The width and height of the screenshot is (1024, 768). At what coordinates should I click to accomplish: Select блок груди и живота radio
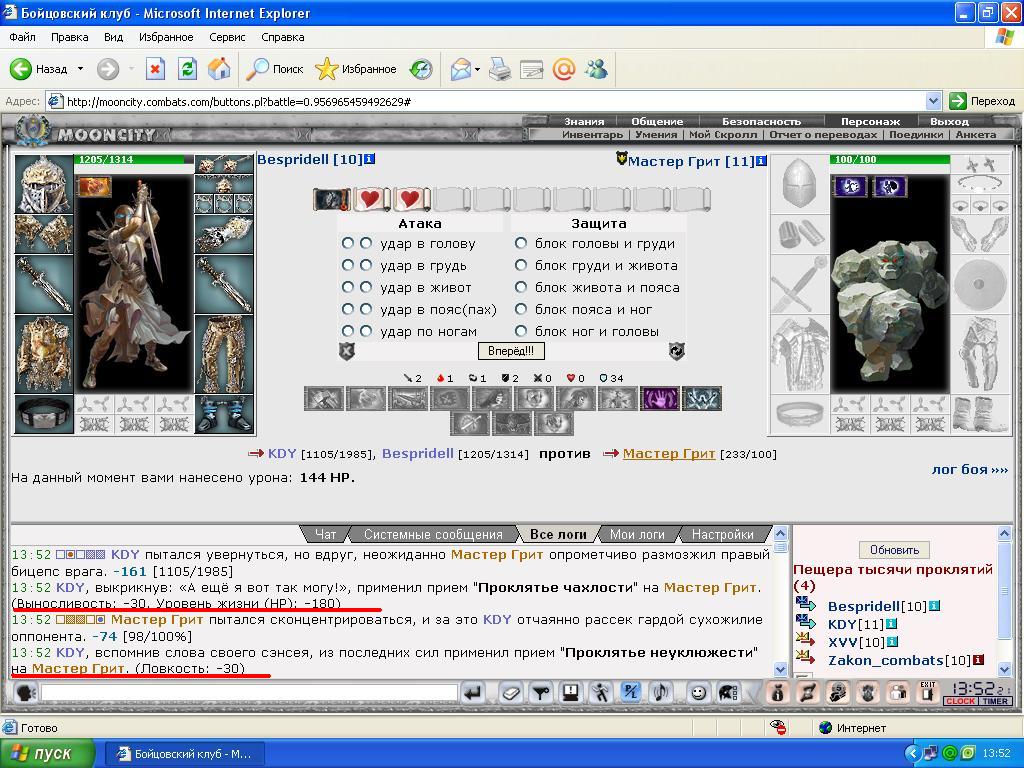point(520,265)
